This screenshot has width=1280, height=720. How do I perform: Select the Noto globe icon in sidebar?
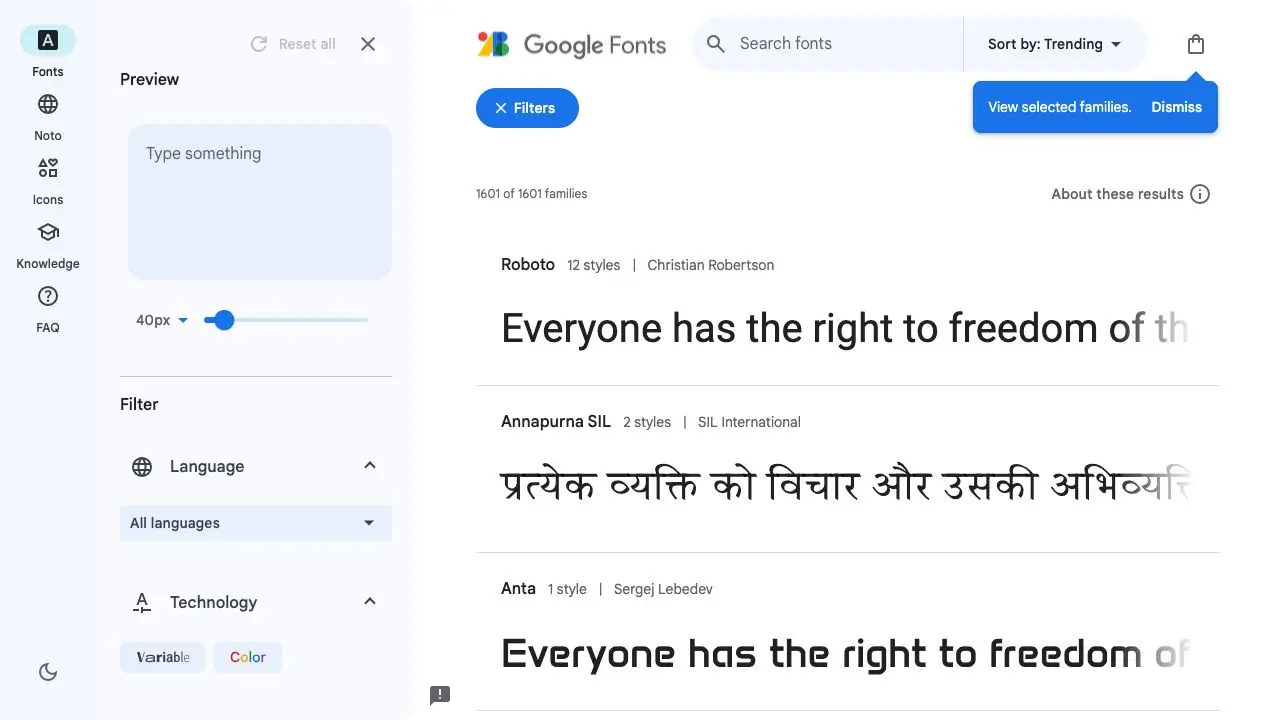47,104
